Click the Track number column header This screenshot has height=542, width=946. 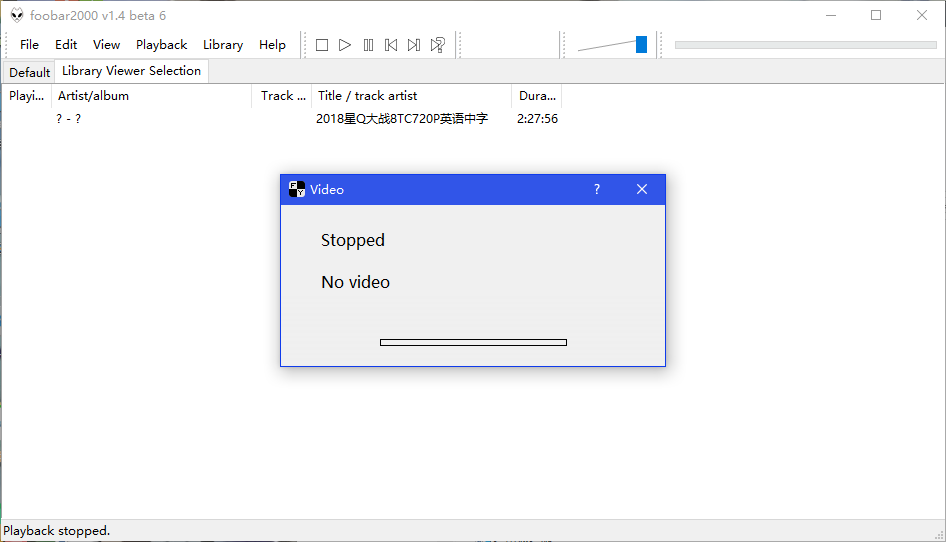point(282,96)
